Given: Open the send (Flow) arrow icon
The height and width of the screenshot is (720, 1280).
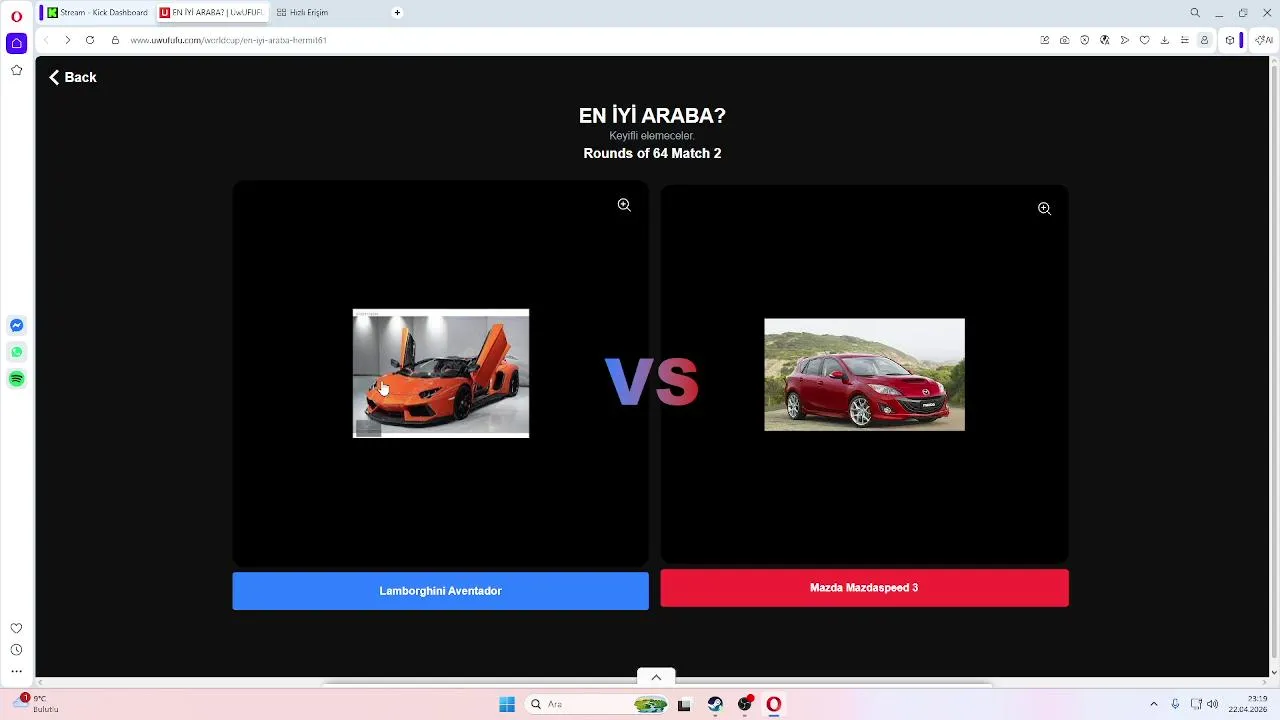Looking at the screenshot, I should pyautogui.click(x=1125, y=40).
